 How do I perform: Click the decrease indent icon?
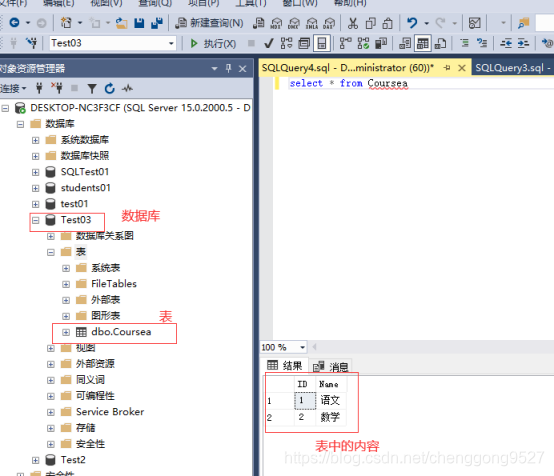(x=506, y=43)
